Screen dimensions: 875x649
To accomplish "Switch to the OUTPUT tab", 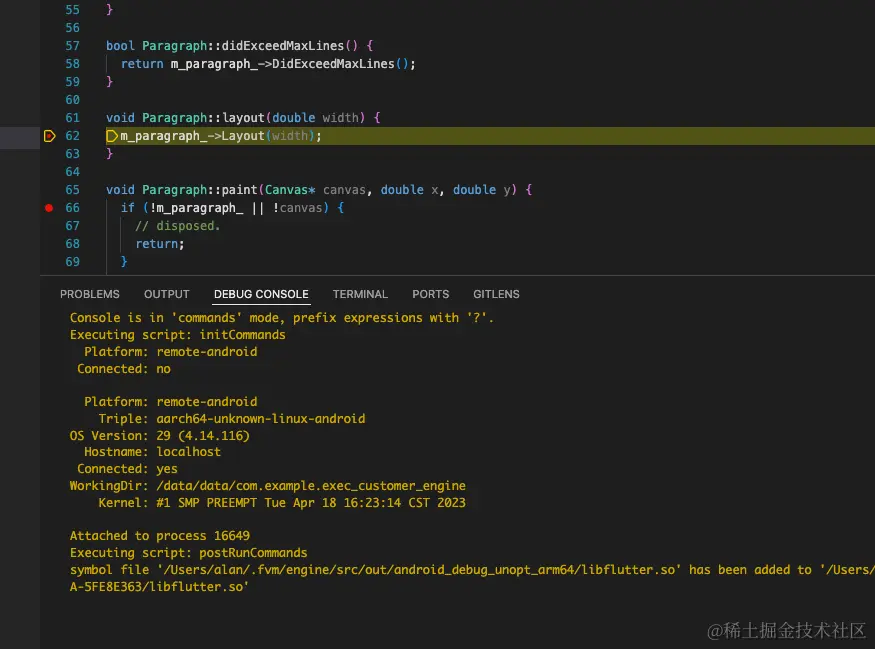I will [166, 294].
